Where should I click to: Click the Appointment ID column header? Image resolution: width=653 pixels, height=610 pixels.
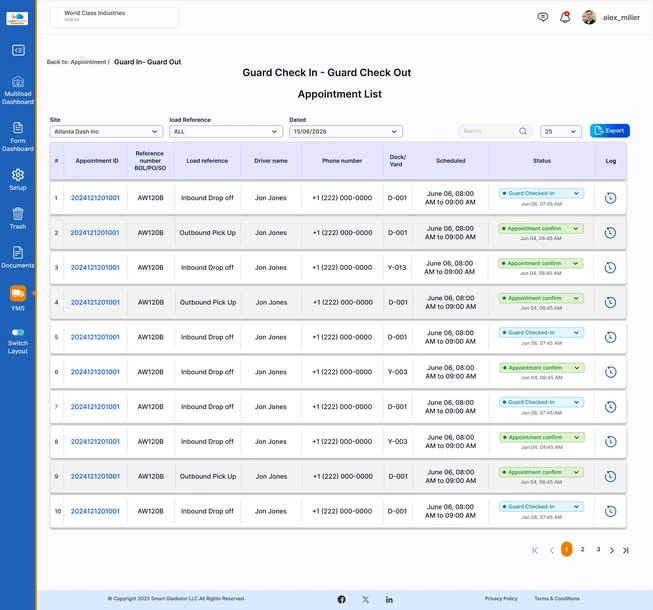(x=97, y=161)
